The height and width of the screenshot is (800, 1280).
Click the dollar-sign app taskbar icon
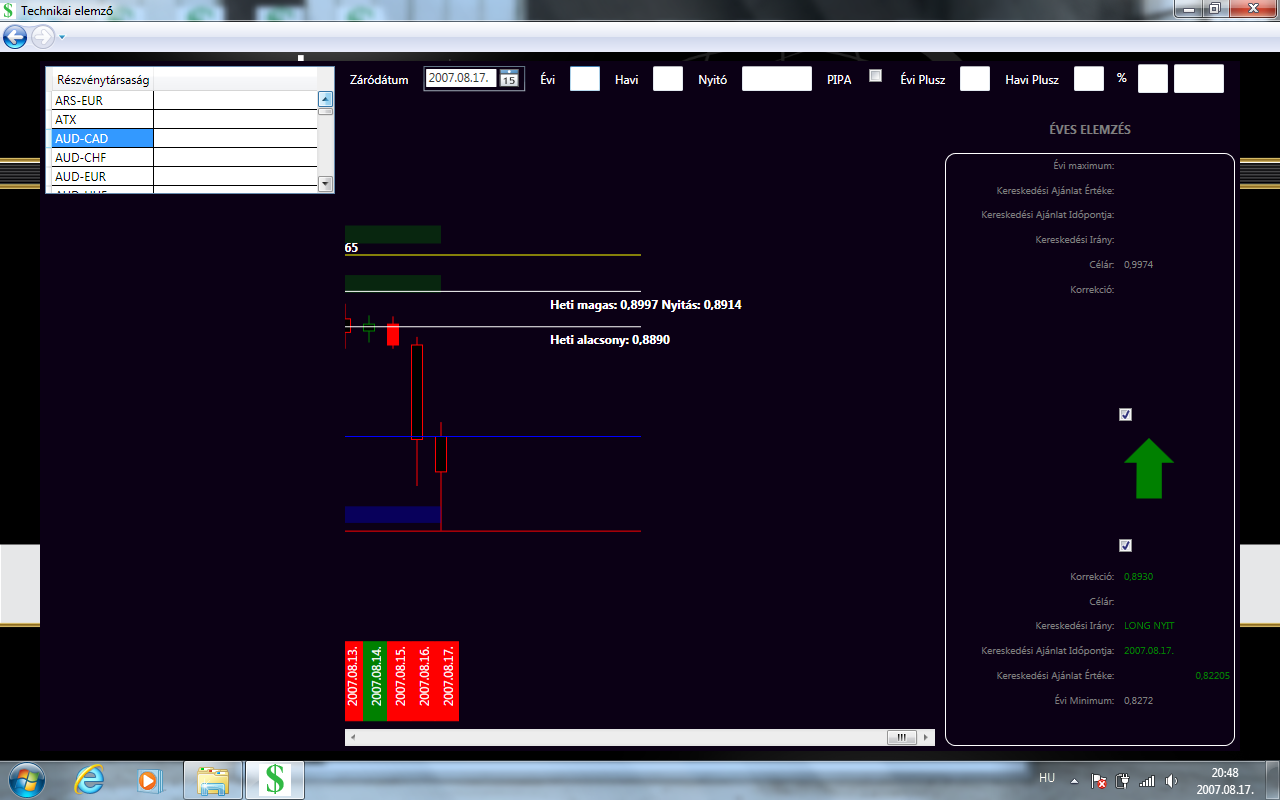[x=274, y=779]
